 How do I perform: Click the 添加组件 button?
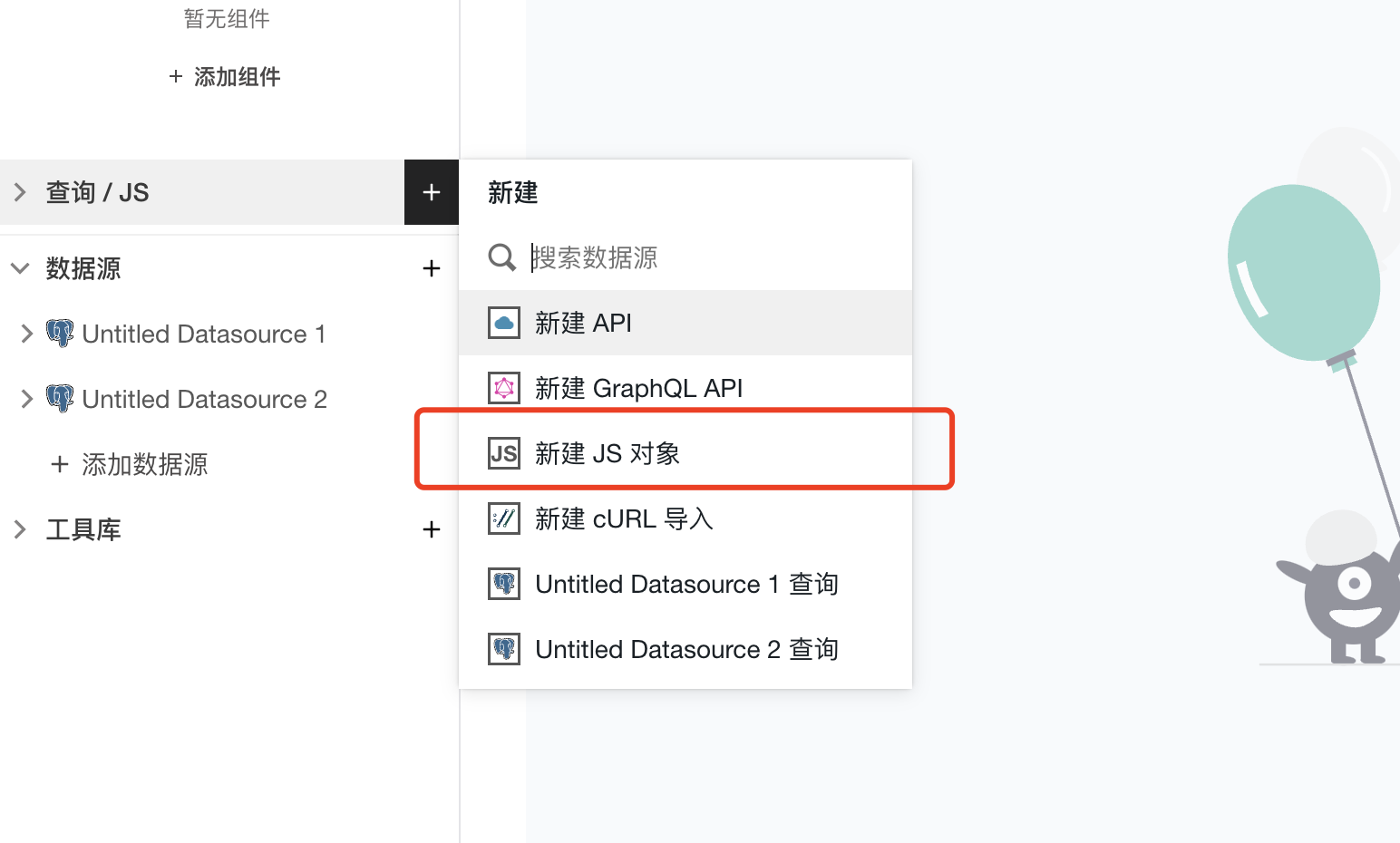[225, 77]
